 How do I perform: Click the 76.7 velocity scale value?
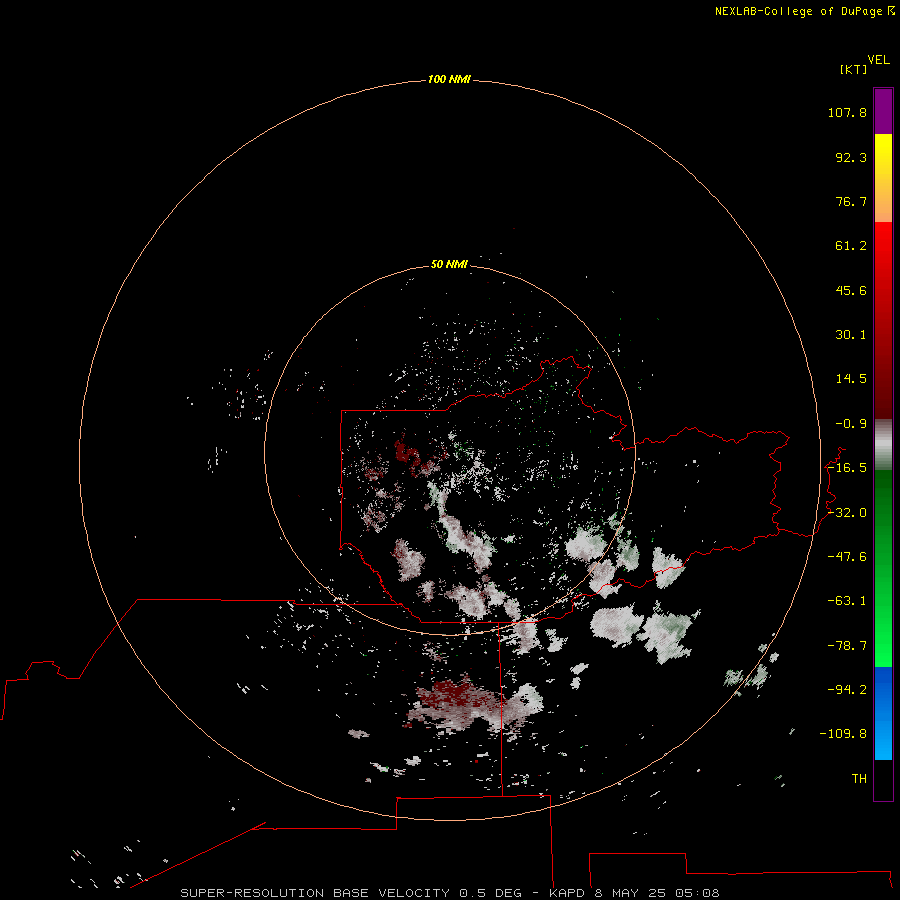pos(851,201)
